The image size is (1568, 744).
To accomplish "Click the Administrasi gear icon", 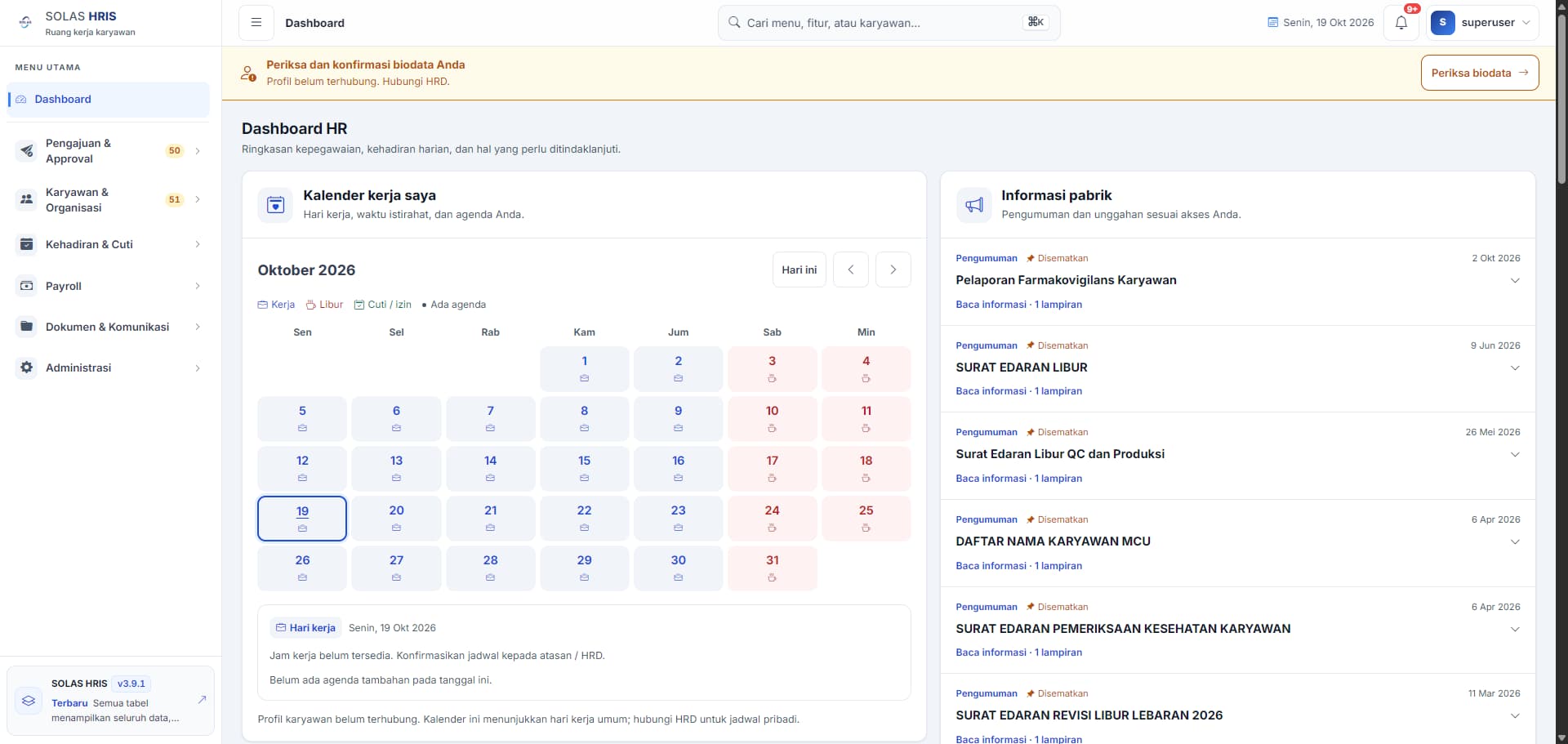I will coord(27,368).
